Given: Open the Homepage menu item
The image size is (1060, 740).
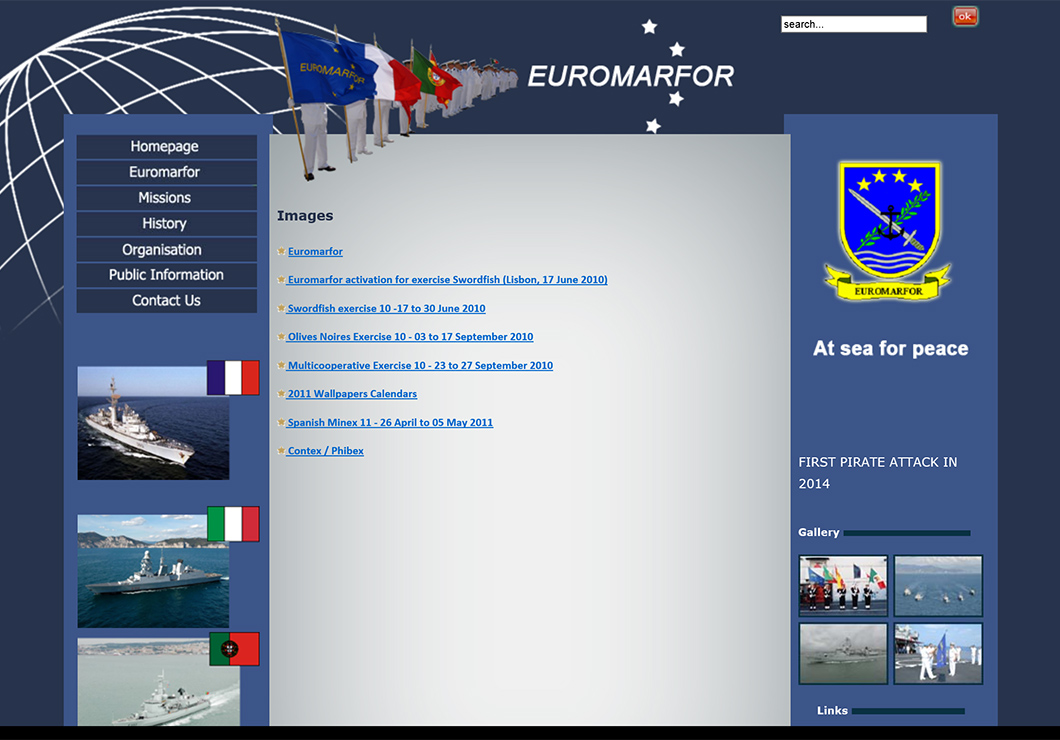Looking at the screenshot, I should (166, 147).
